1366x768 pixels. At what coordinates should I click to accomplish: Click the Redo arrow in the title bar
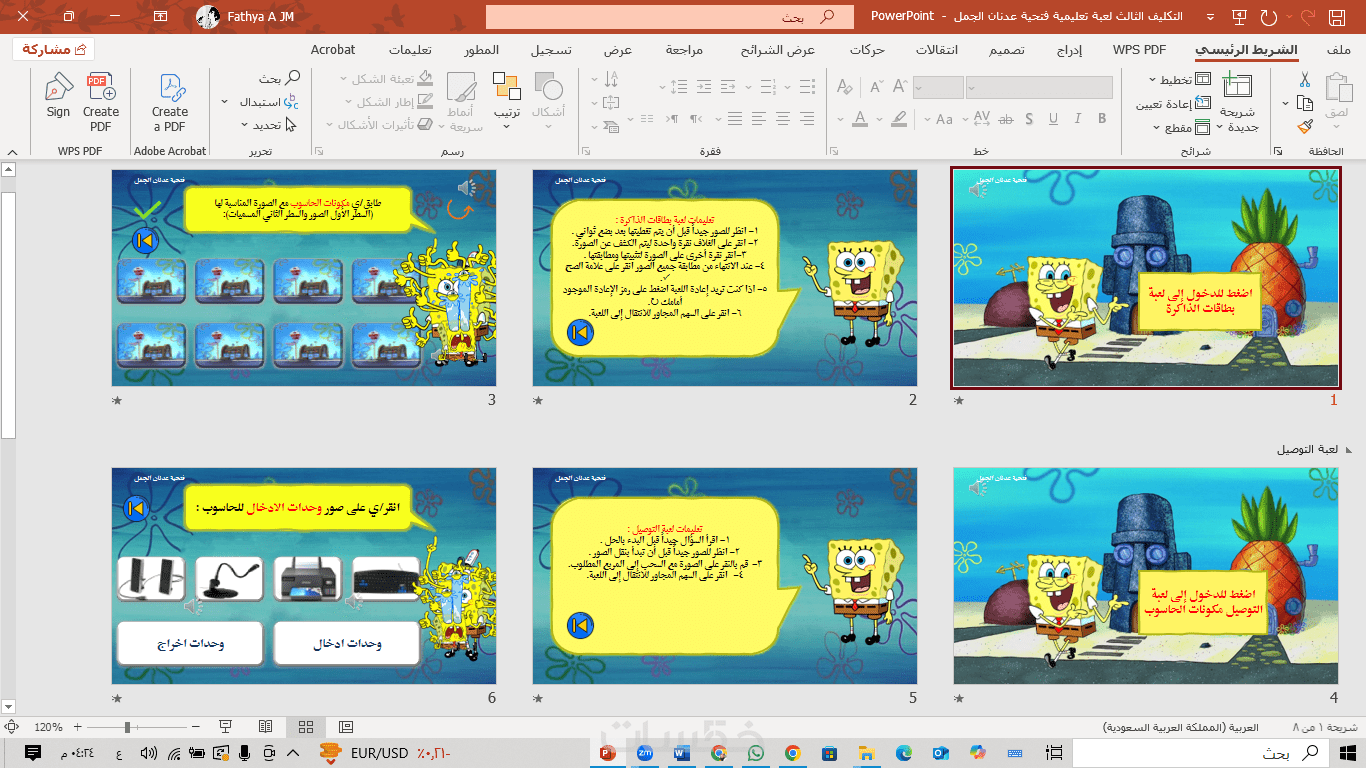click(x=1269, y=17)
